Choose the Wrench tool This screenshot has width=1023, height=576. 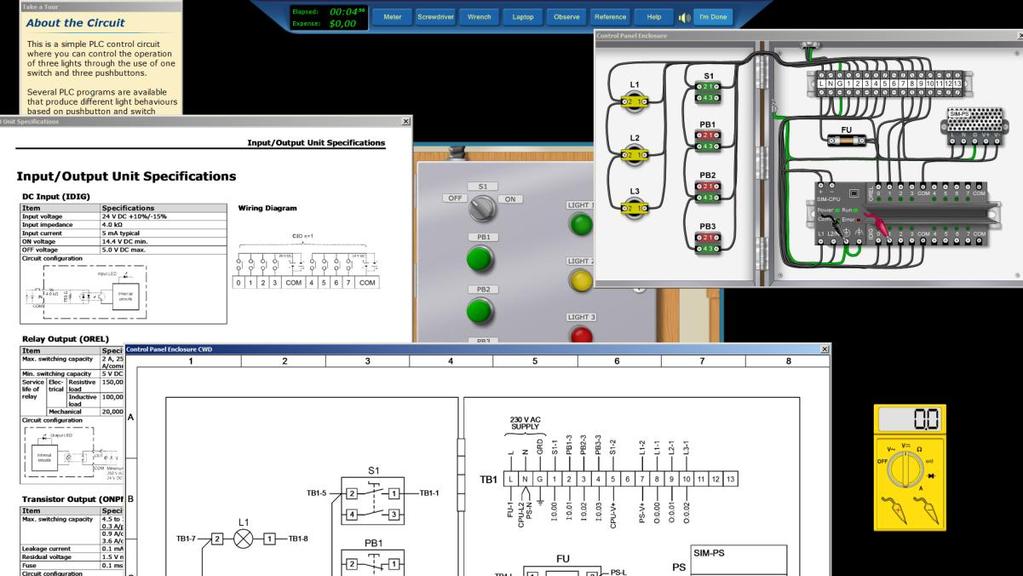(479, 17)
